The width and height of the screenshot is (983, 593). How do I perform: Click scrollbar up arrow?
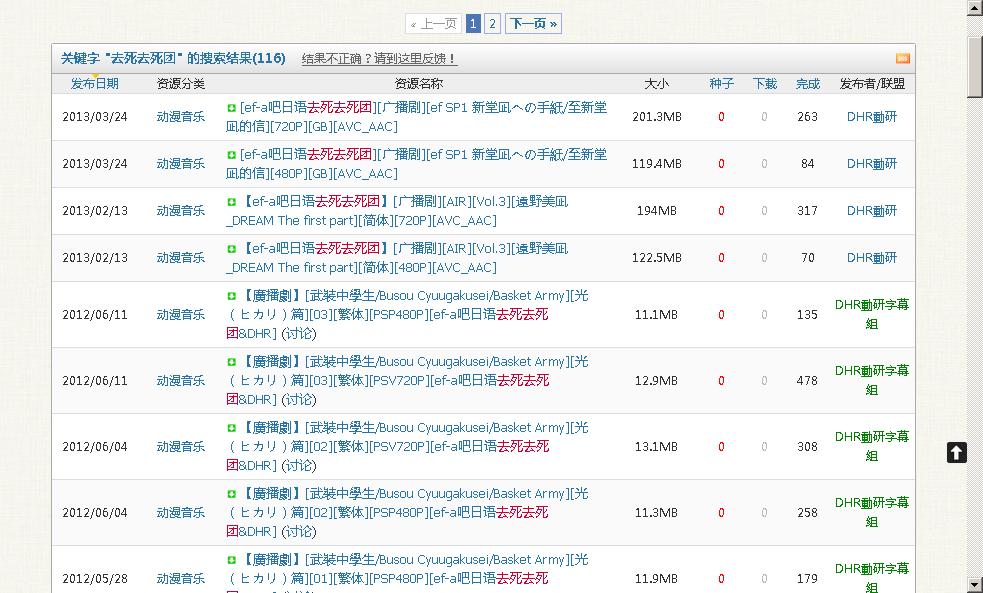pyautogui.click(x=975, y=8)
